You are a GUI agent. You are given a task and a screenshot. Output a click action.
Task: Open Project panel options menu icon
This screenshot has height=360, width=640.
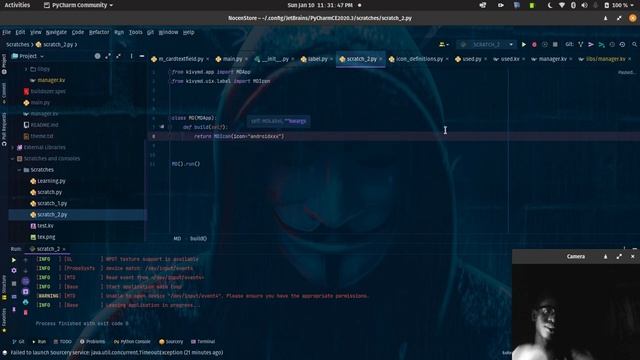[131, 56]
